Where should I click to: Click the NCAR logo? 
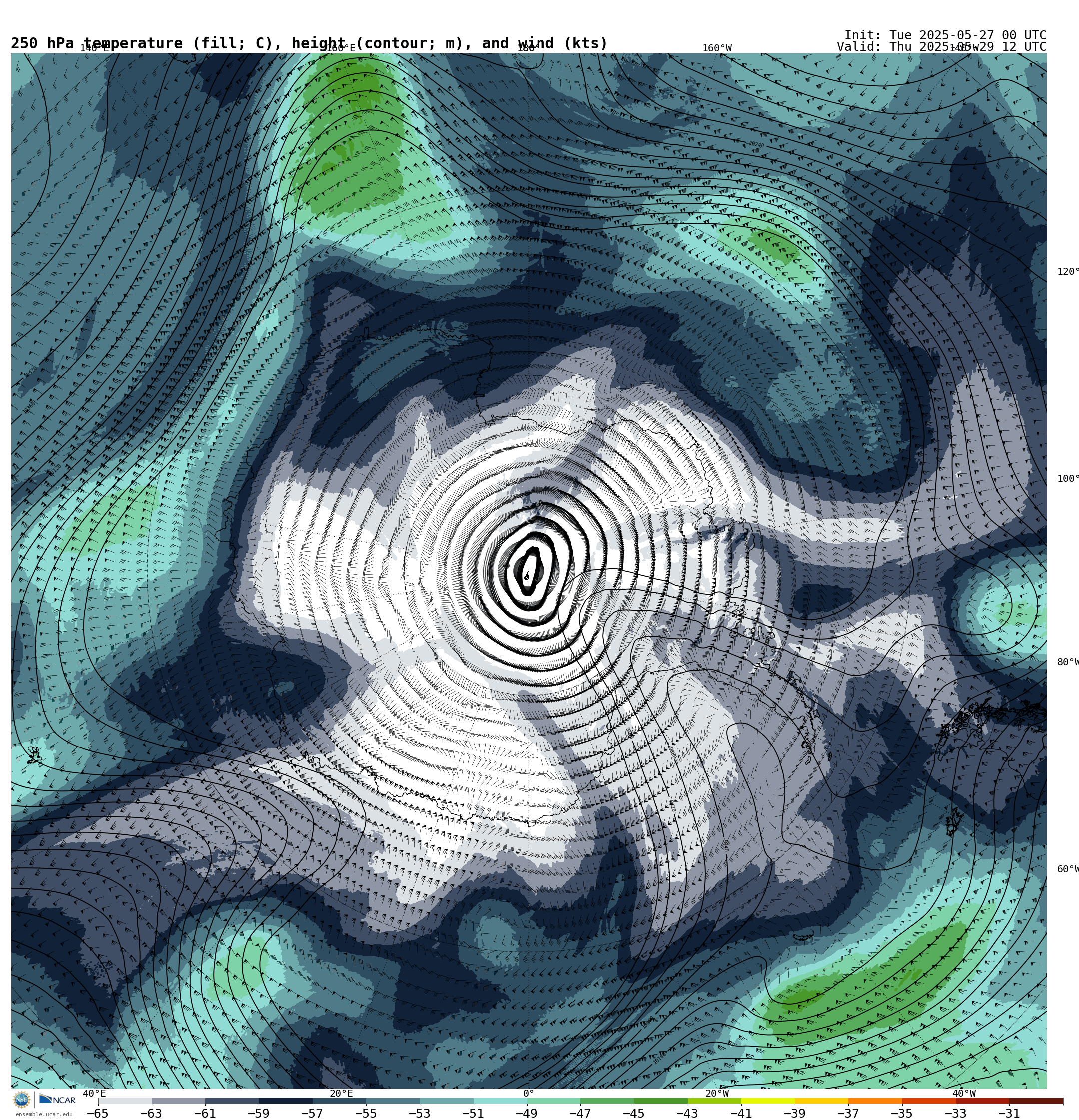57,1100
